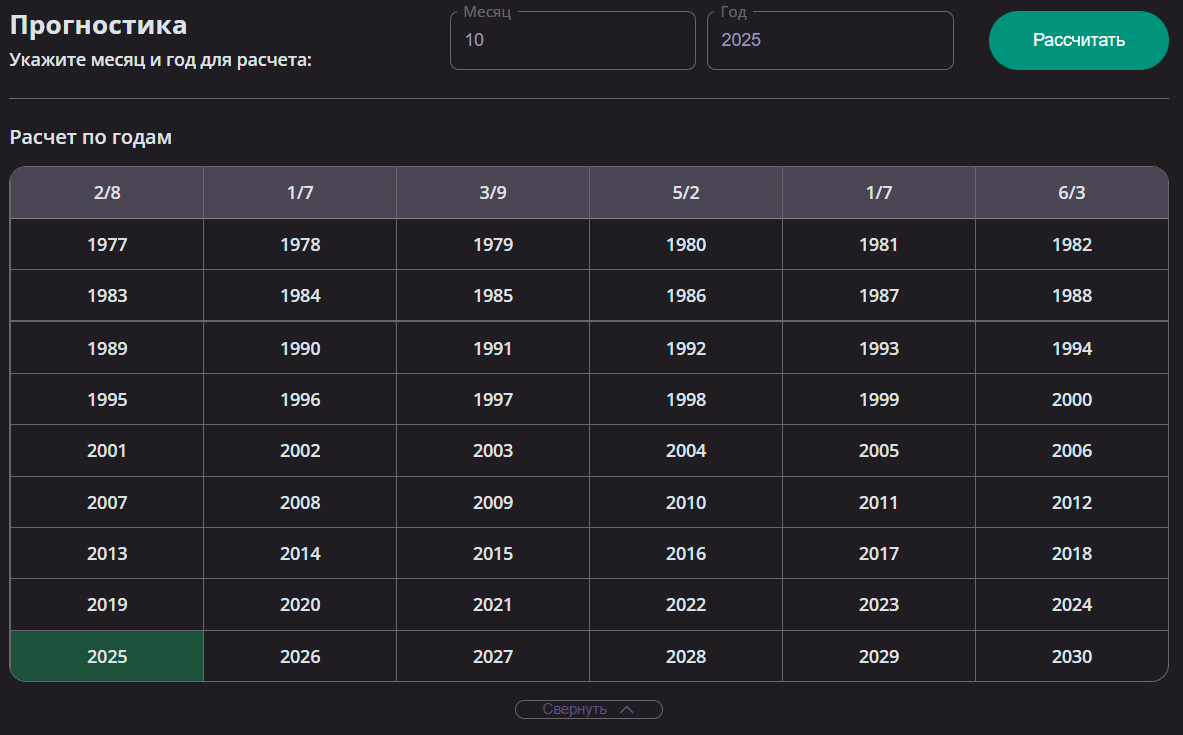Screen dimensions: 1183x735
Task: Select the highlighted 2025 year cell
Action: click(x=106, y=656)
